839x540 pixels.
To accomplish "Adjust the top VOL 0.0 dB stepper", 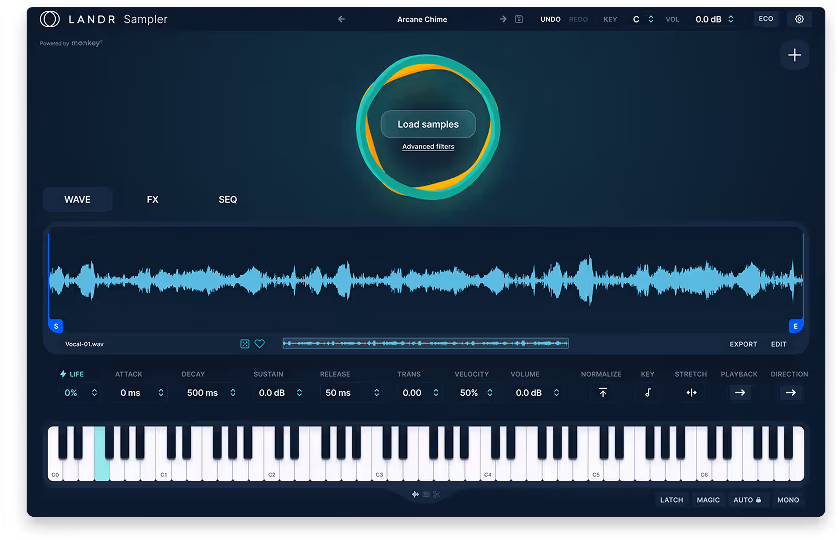I will [x=731, y=19].
